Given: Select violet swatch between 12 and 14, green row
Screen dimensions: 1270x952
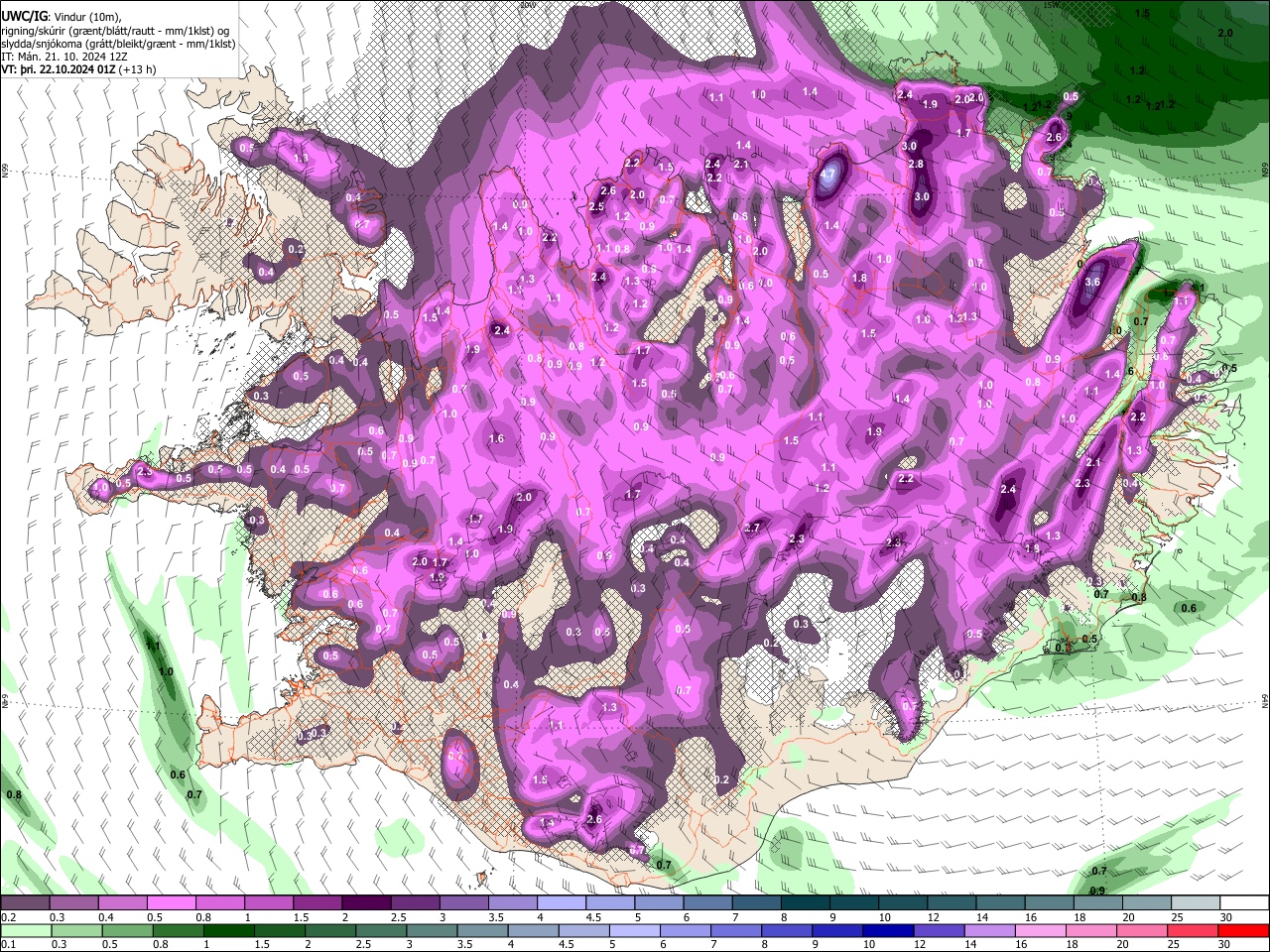Looking at the screenshot, I should coord(938,930).
